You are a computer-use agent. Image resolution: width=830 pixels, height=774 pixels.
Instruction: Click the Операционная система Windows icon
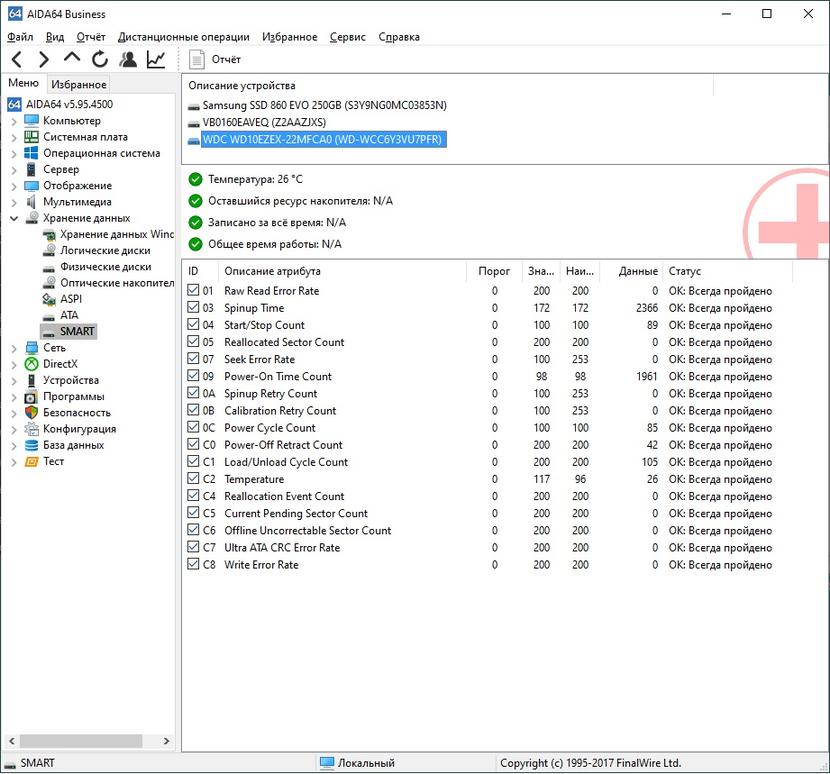point(31,153)
